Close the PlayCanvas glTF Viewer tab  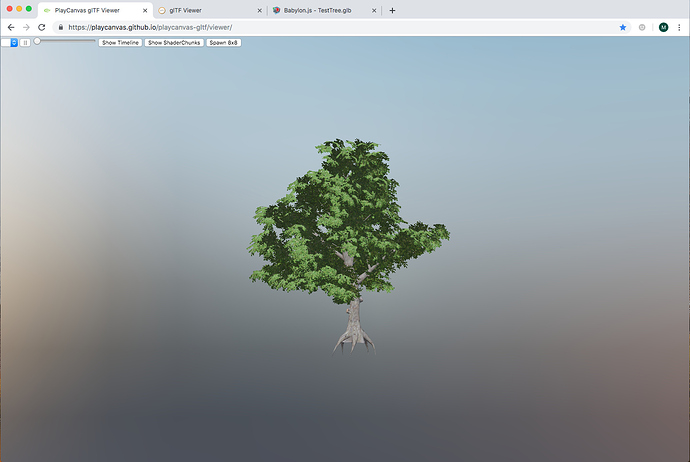tap(145, 11)
